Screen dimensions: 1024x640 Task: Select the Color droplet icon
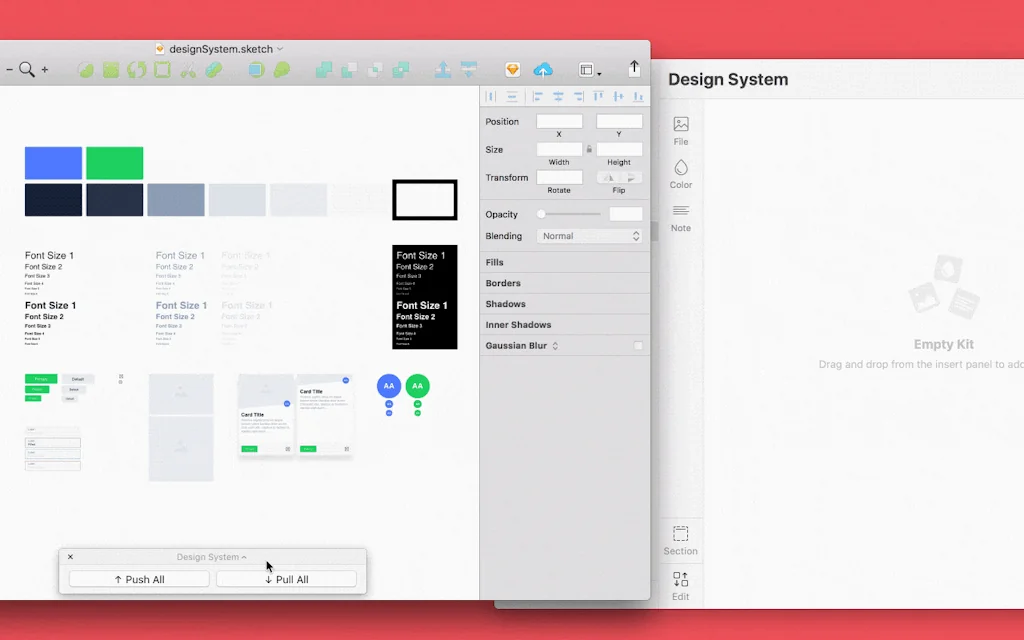coord(681,173)
